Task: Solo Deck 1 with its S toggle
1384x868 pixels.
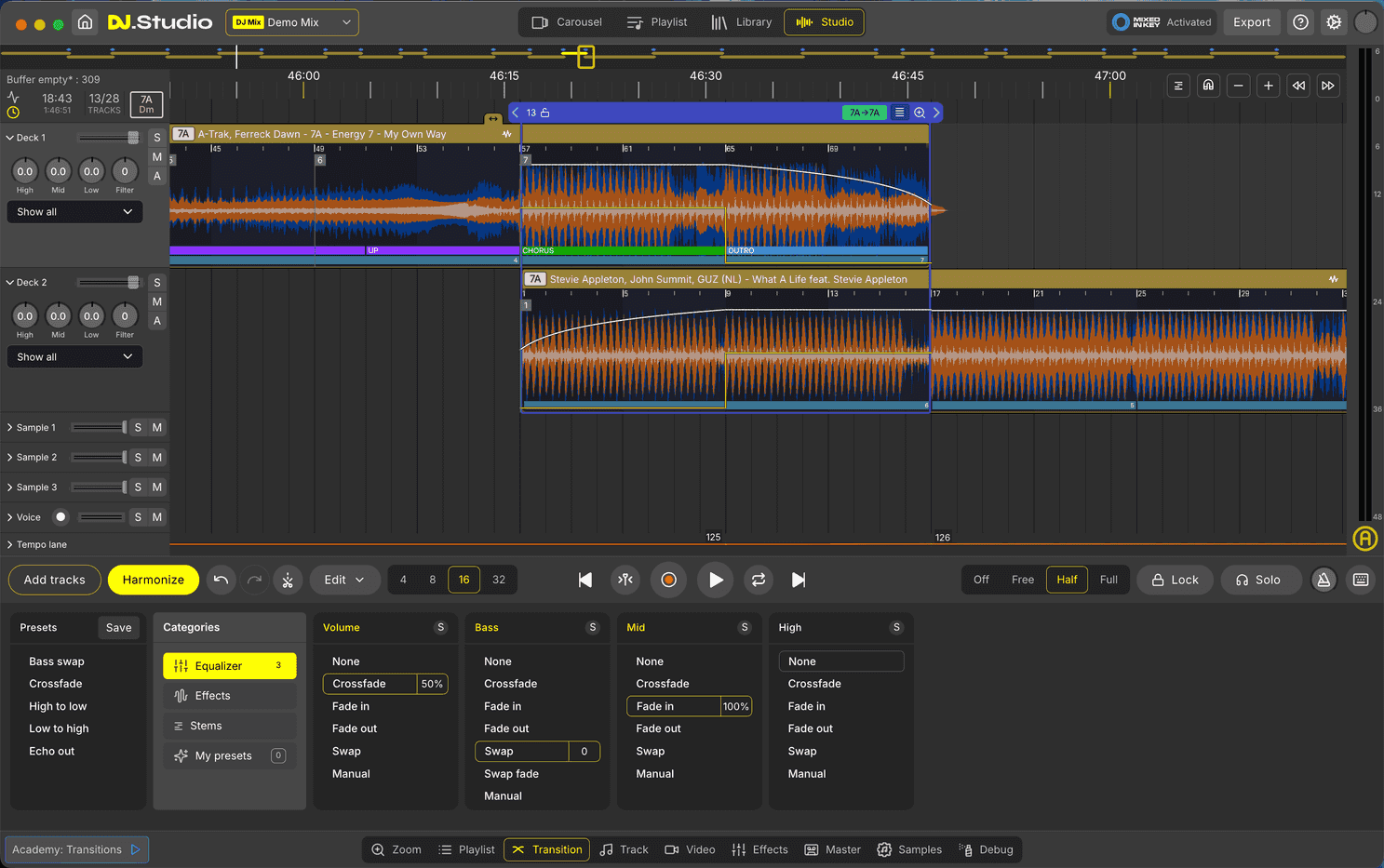Action: click(x=156, y=137)
